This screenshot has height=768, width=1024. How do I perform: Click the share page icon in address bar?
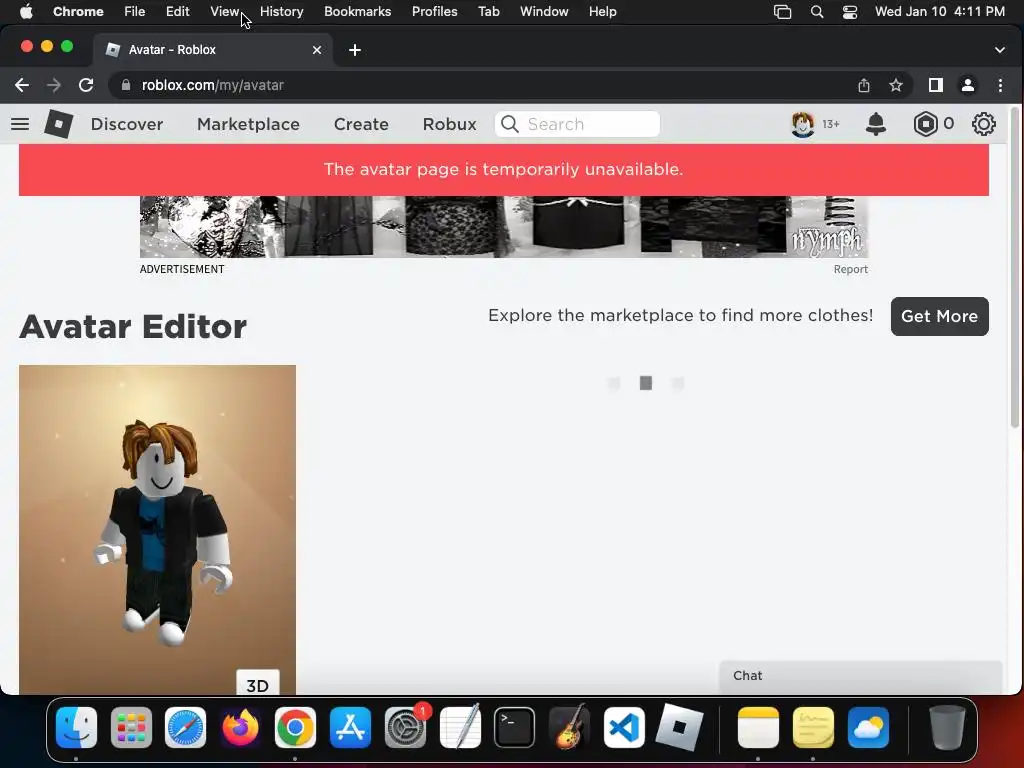point(864,85)
